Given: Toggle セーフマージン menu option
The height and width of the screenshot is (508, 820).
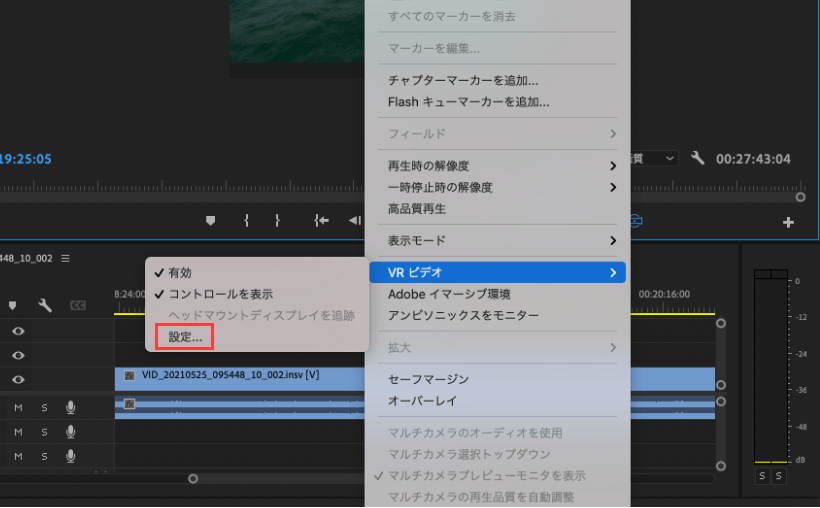Looking at the screenshot, I should (x=497, y=379).
